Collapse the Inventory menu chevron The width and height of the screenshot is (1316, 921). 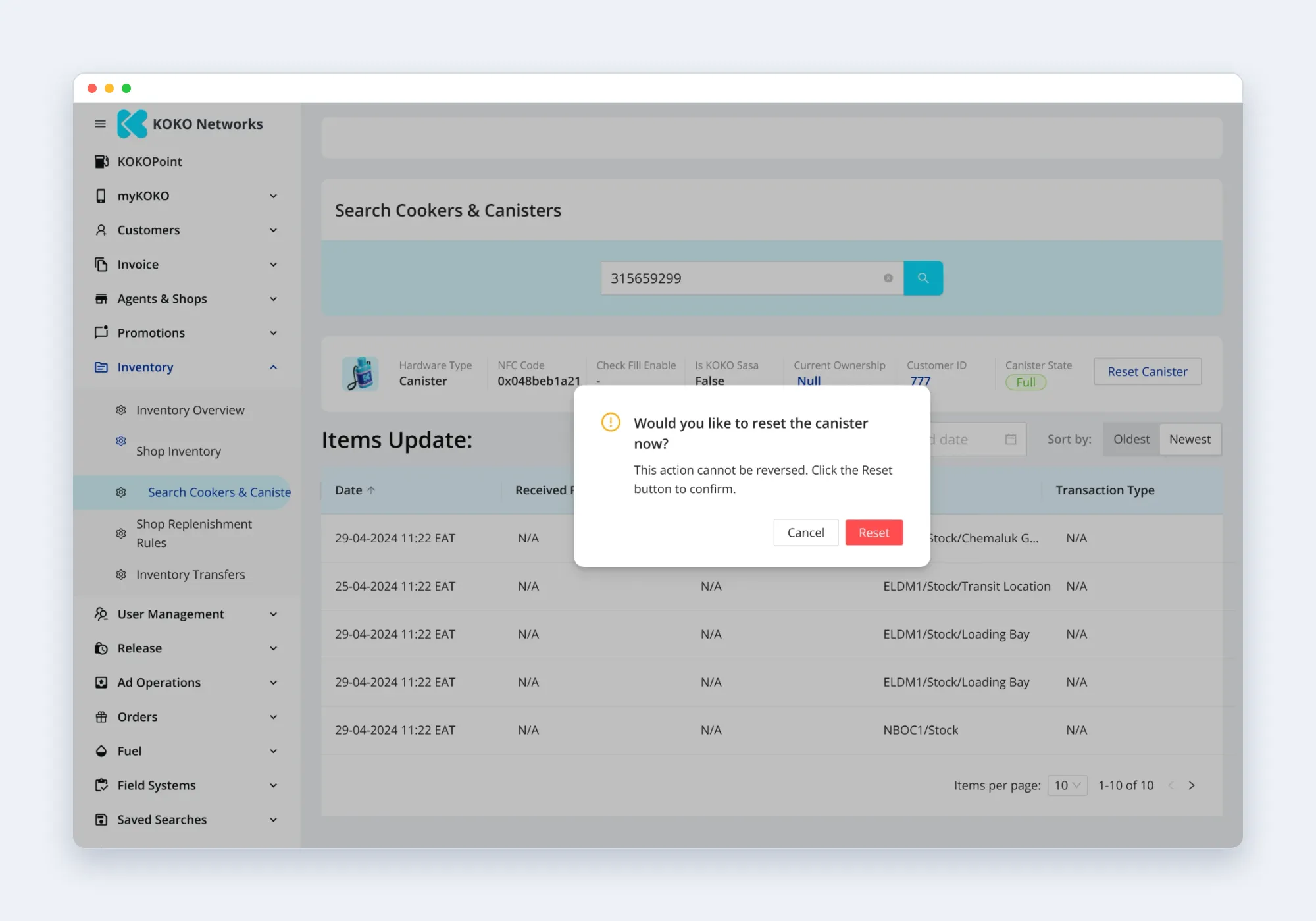273,367
